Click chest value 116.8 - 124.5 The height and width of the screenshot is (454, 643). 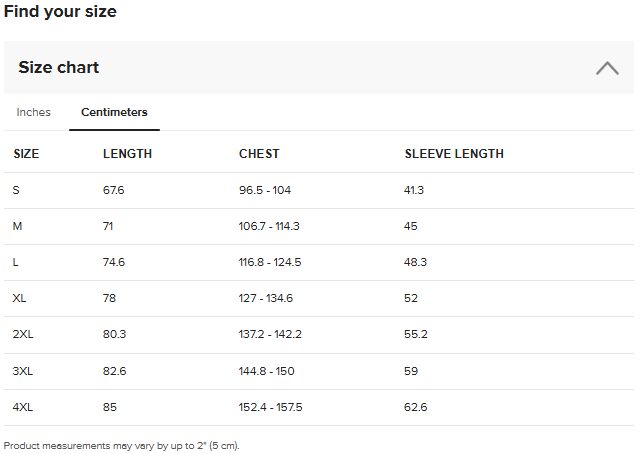(x=270, y=262)
